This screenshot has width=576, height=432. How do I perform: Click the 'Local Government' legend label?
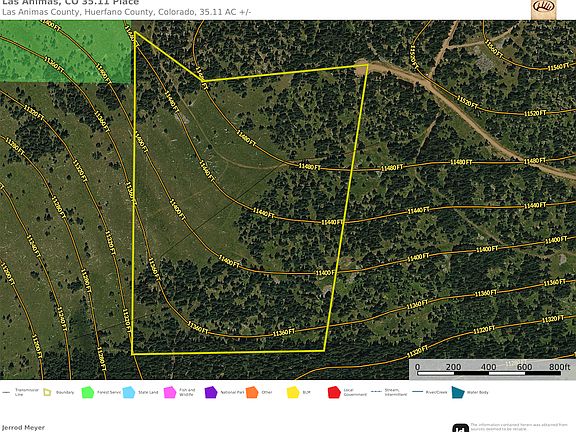coord(355,392)
